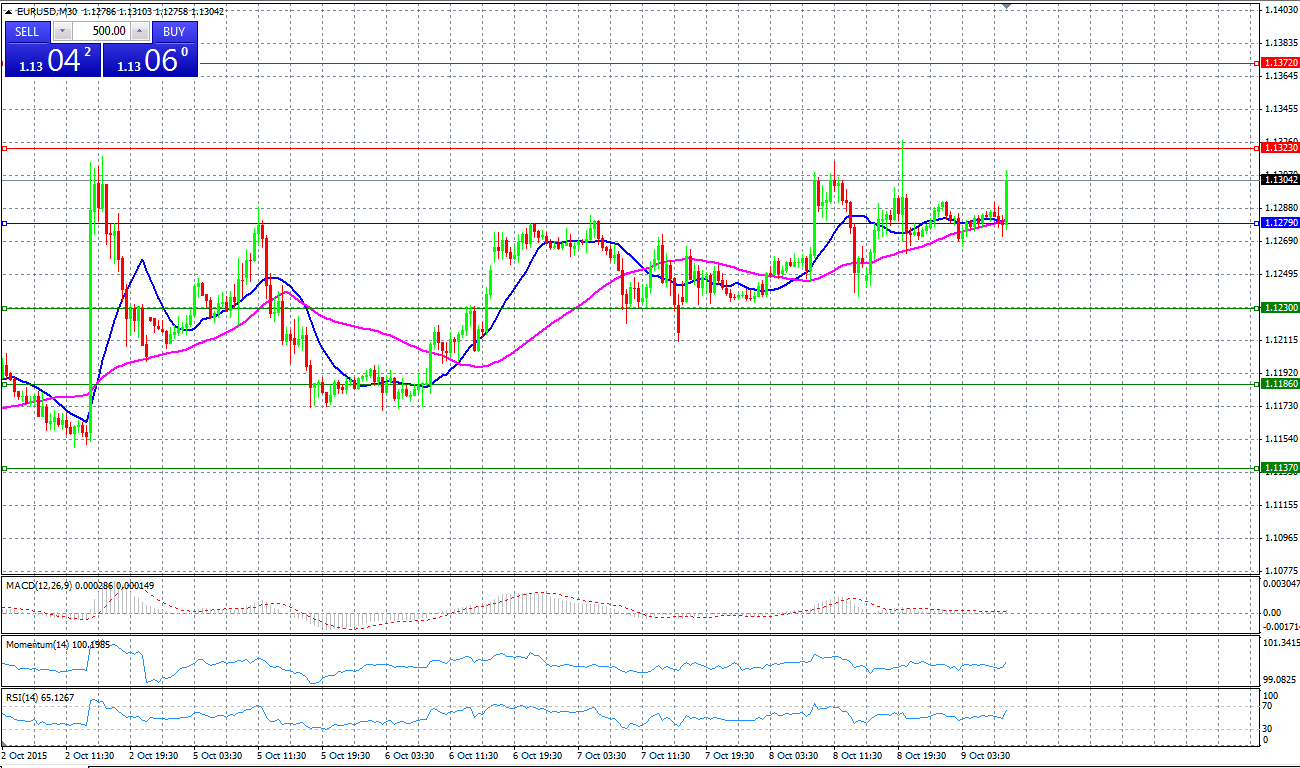
Task: Click the 6 Oct 11:30 time label
Action: [x=475, y=756]
